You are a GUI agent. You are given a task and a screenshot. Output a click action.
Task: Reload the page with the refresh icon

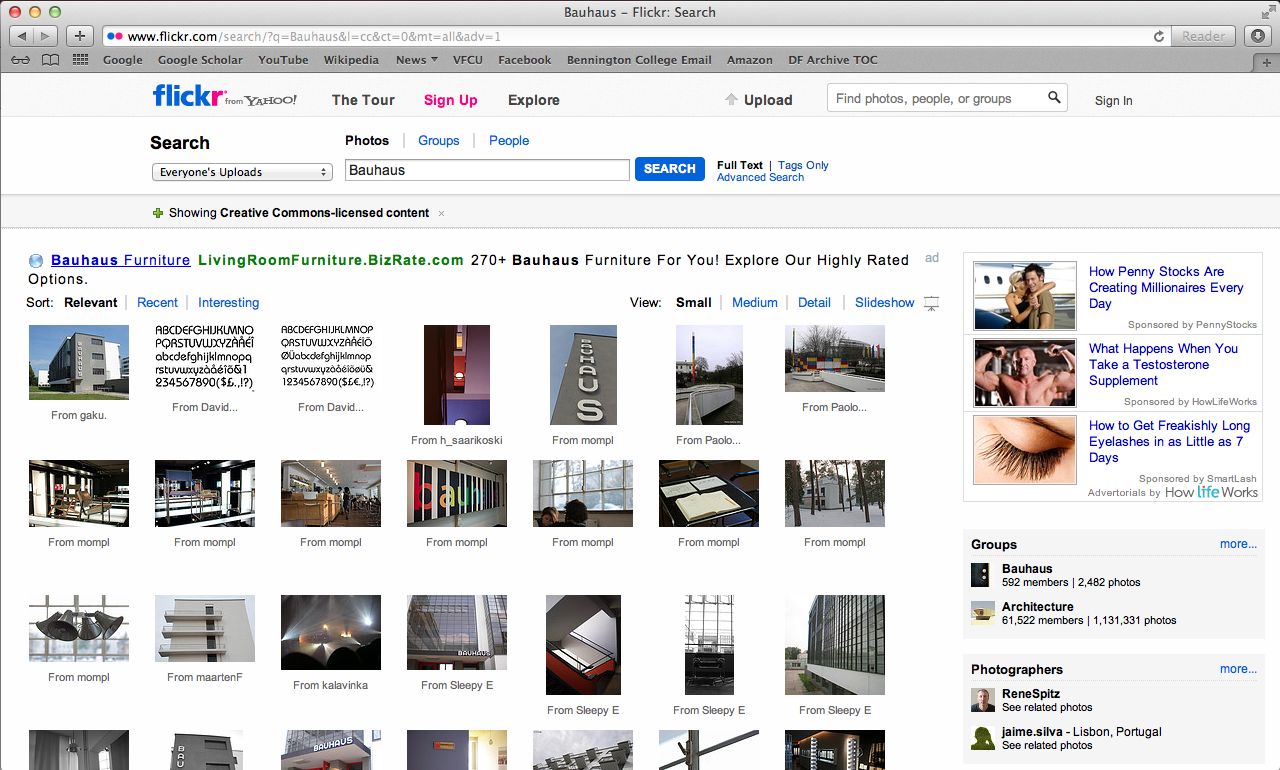[1159, 36]
